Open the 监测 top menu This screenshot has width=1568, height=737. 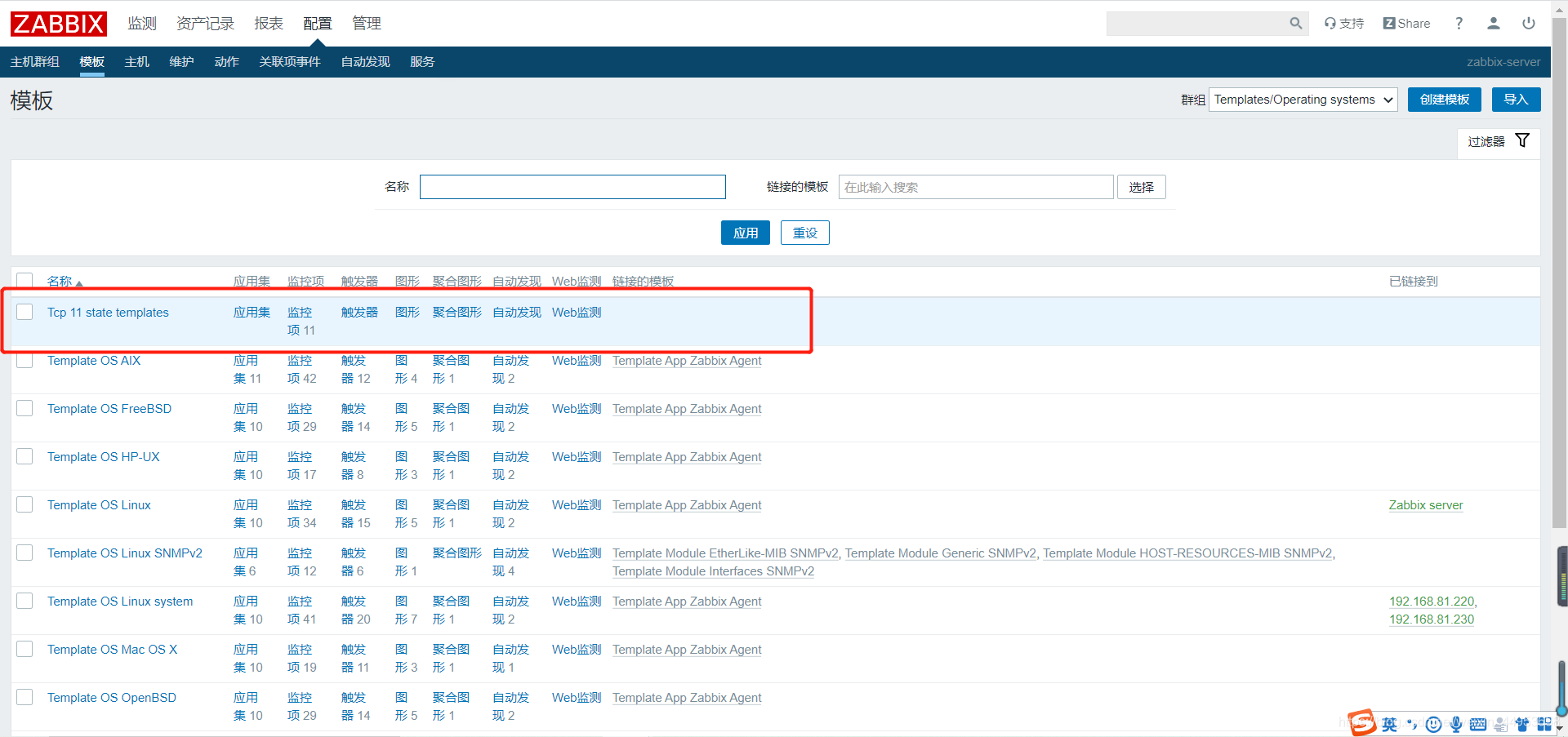click(x=142, y=24)
